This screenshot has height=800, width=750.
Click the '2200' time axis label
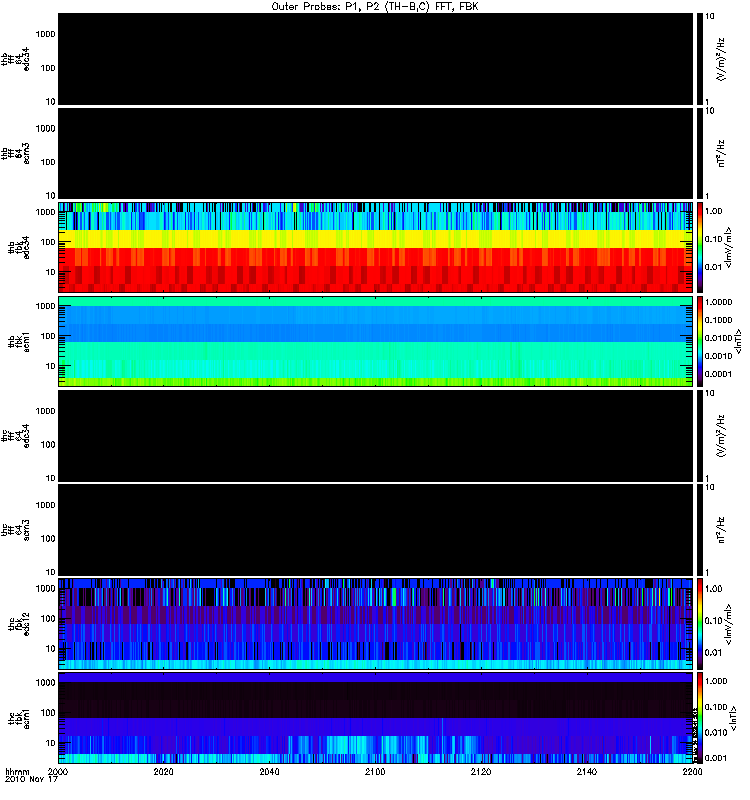pyautogui.click(x=692, y=771)
